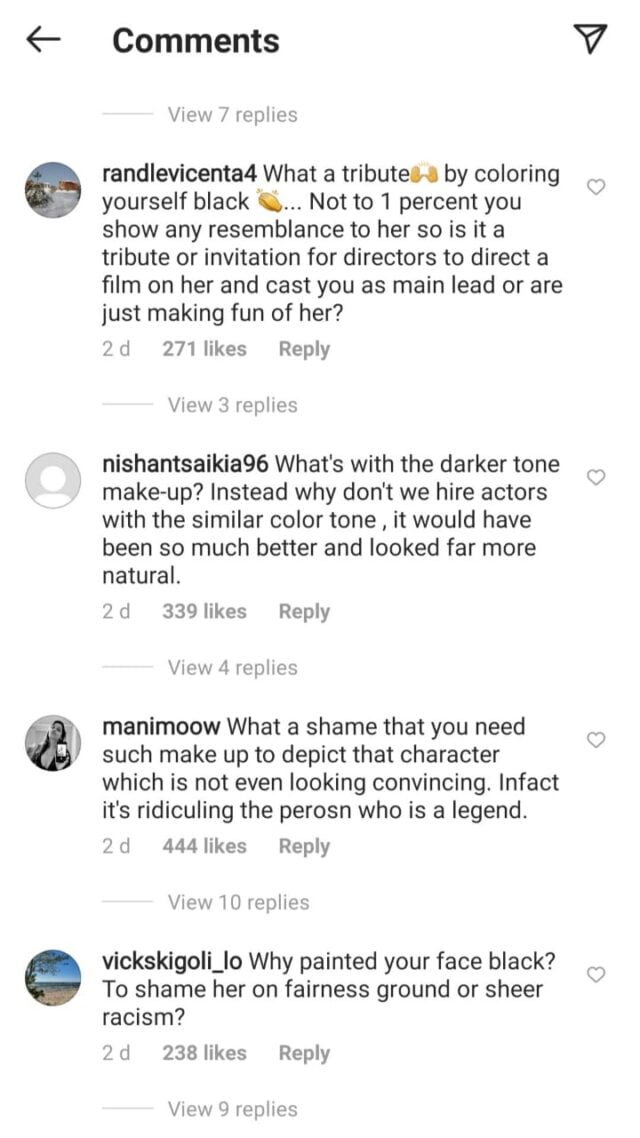Open randlevicenta4's profile picture
640x1138 pixels.
52,190
